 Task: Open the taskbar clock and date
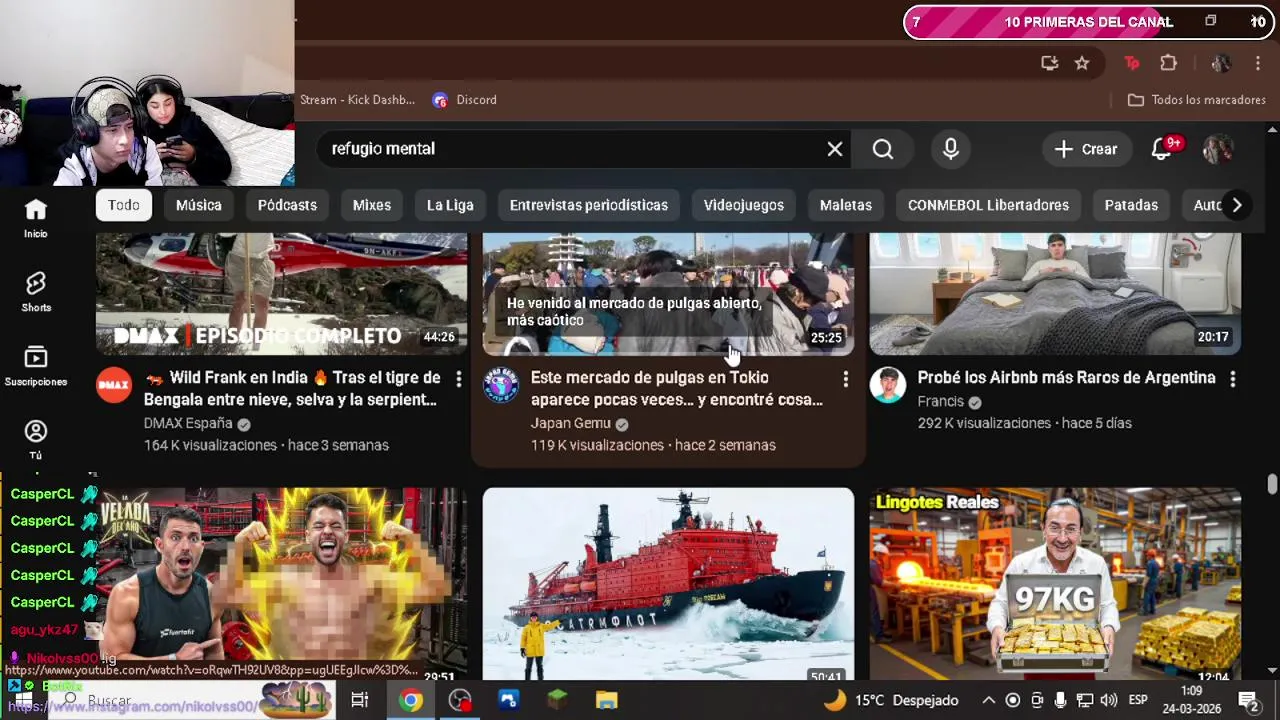tap(1192, 700)
